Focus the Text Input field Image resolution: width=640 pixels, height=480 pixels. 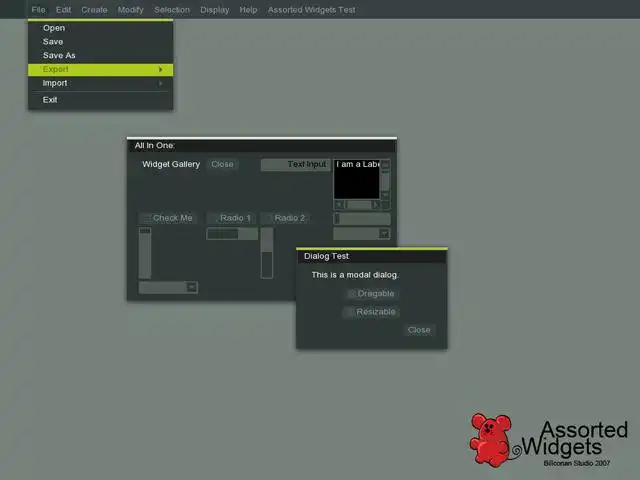pyautogui.click(x=296, y=164)
